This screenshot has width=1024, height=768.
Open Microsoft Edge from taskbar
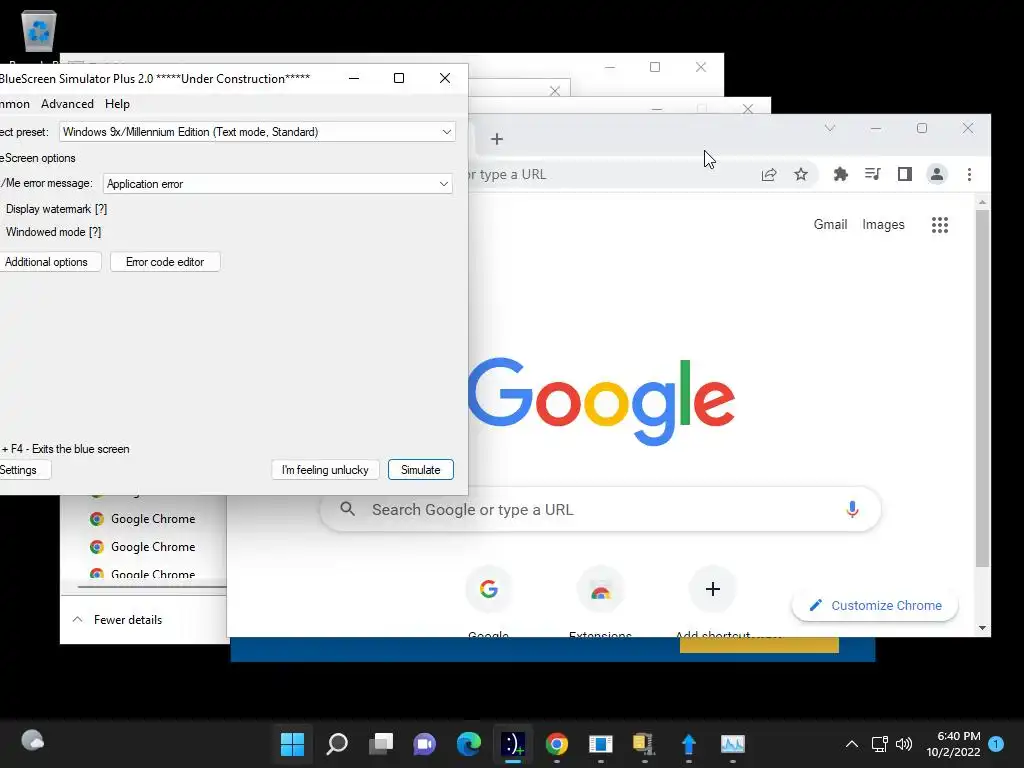468,744
